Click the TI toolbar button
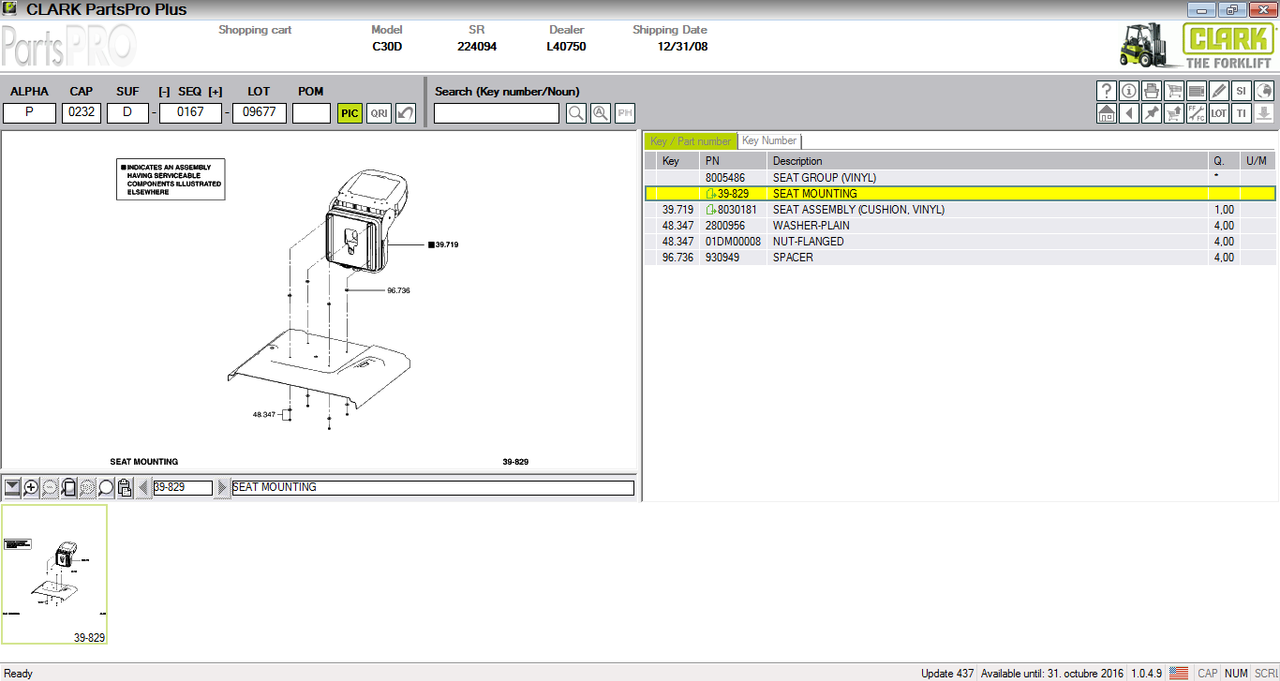The height and width of the screenshot is (681, 1280). coord(1241,113)
